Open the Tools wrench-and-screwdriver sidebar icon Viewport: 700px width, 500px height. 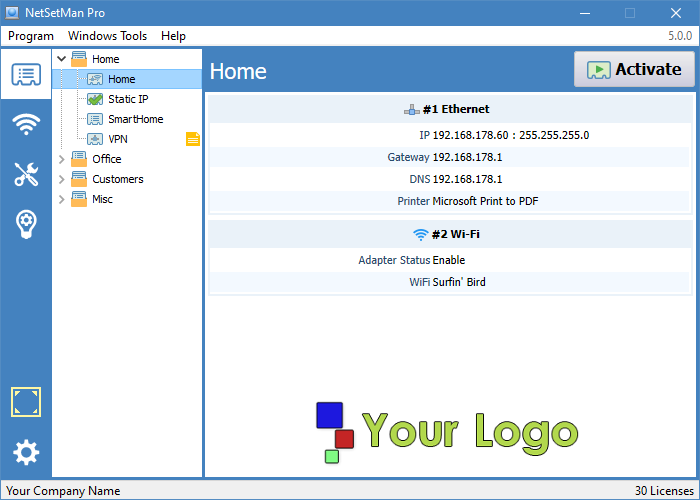click(x=26, y=174)
